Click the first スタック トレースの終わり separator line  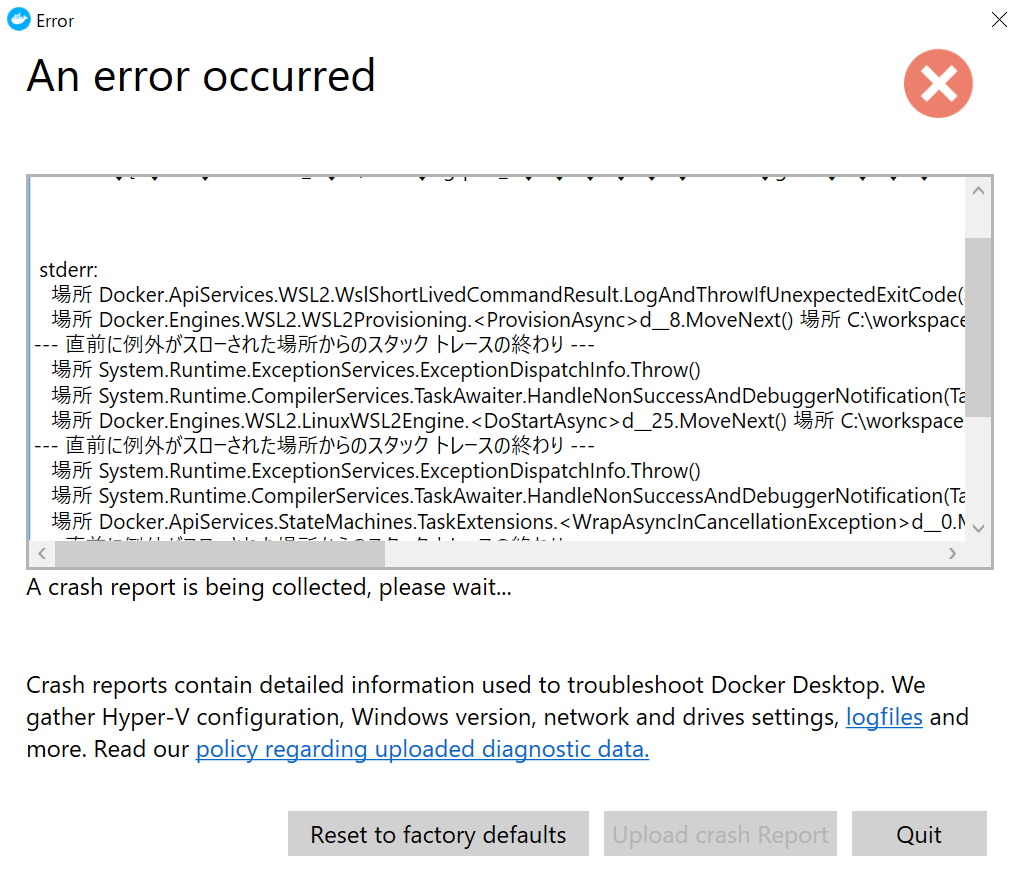pos(314,344)
